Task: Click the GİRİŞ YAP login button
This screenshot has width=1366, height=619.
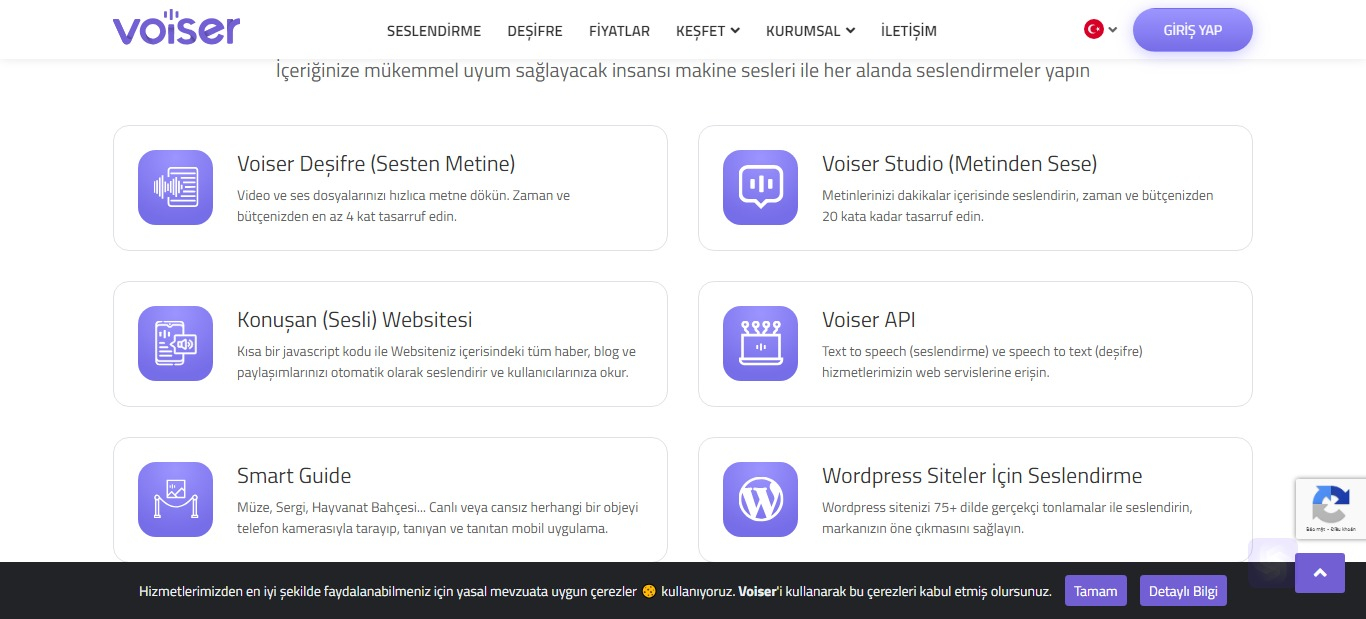Action: coord(1193,30)
